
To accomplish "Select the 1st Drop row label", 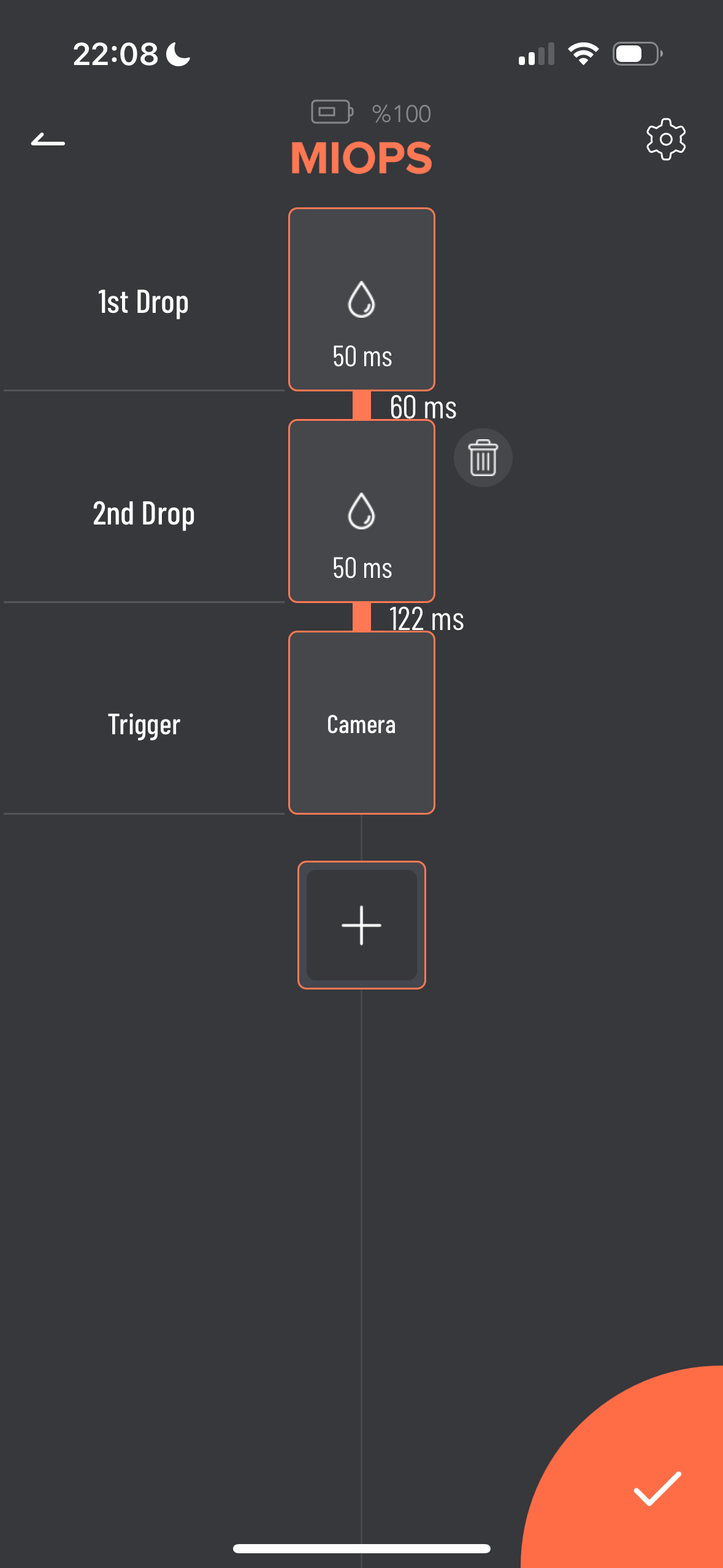I will click(x=143, y=302).
